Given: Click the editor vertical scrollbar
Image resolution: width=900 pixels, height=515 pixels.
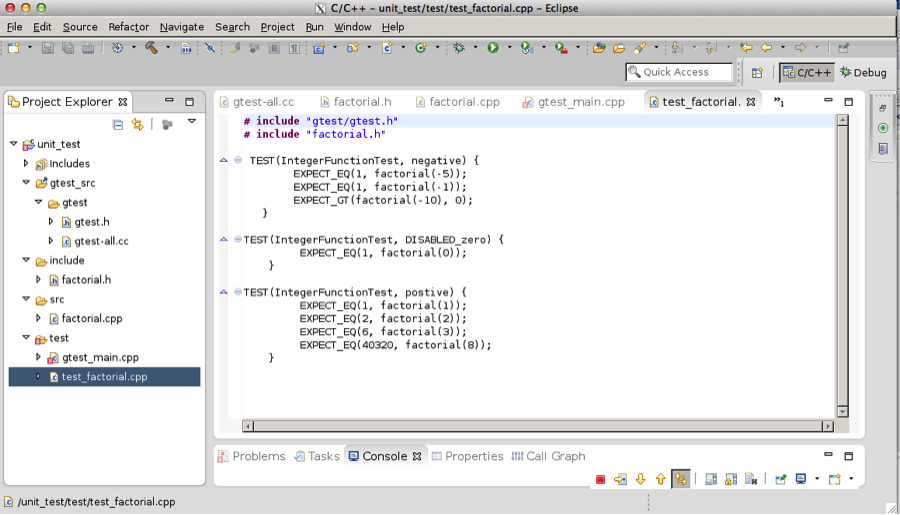Looking at the screenshot, I should 843,265.
